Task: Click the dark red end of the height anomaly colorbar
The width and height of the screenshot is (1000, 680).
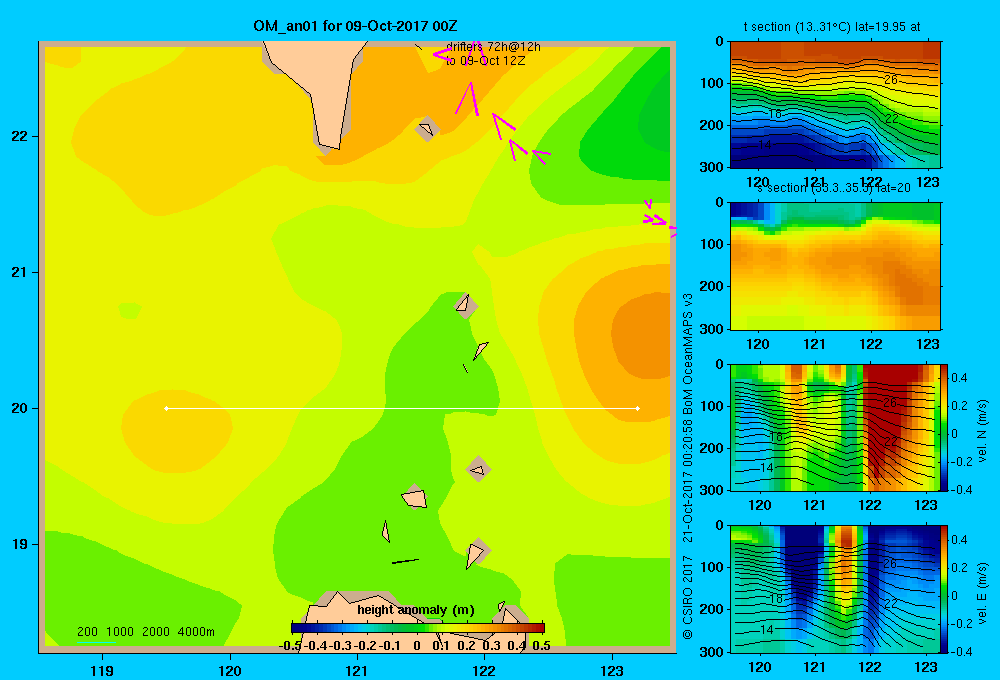Action: [x=538, y=628]
